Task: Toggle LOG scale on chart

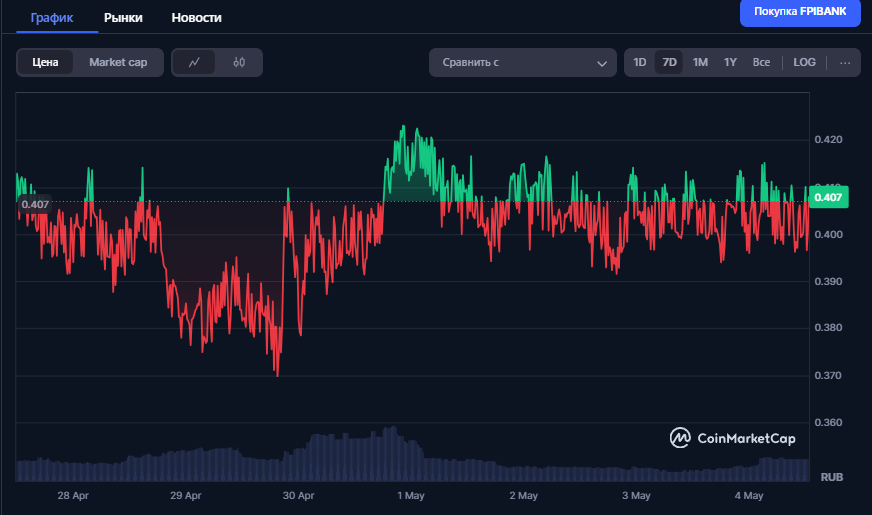Action: [x=804, y=62]
